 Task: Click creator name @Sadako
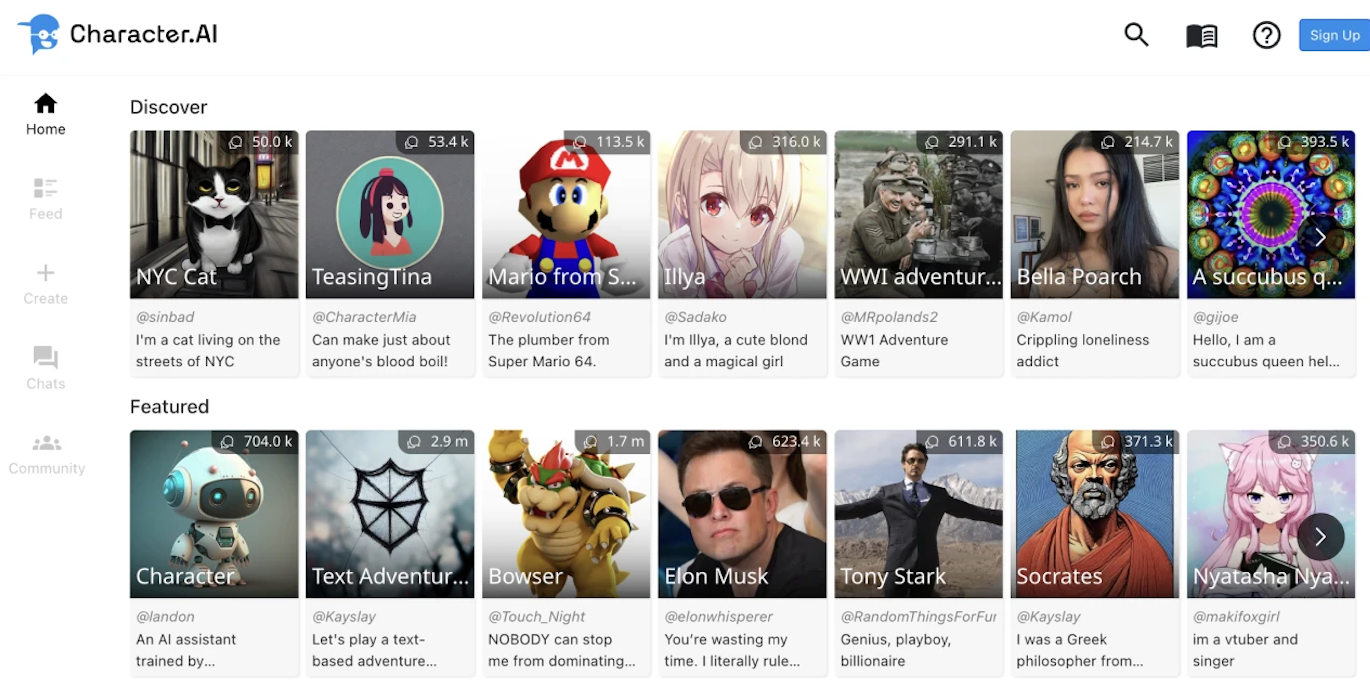point(695,317)
